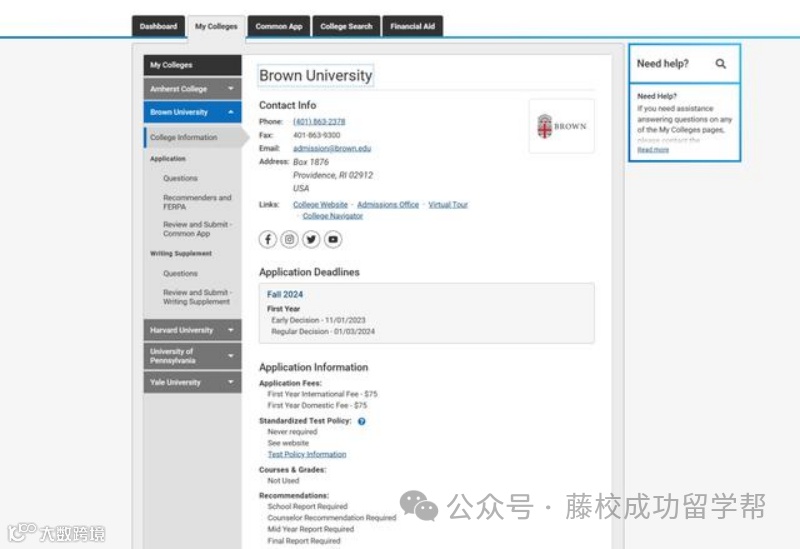Click Read more in Need Help box
This screenshot has height=549, width=800.
(x=653, y=149)
